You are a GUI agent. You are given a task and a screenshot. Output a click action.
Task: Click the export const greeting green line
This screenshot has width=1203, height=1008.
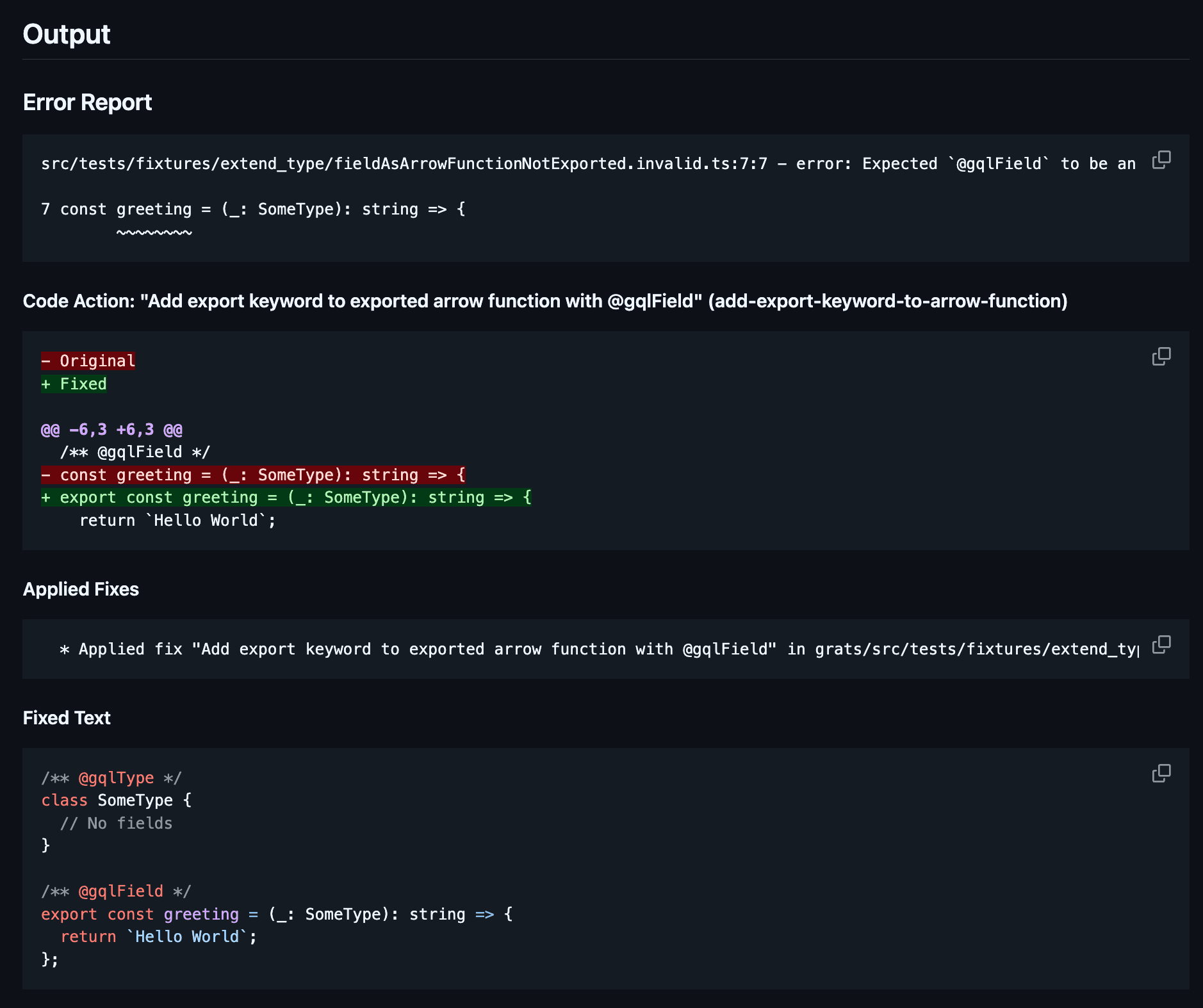click(x=286, y=497)
